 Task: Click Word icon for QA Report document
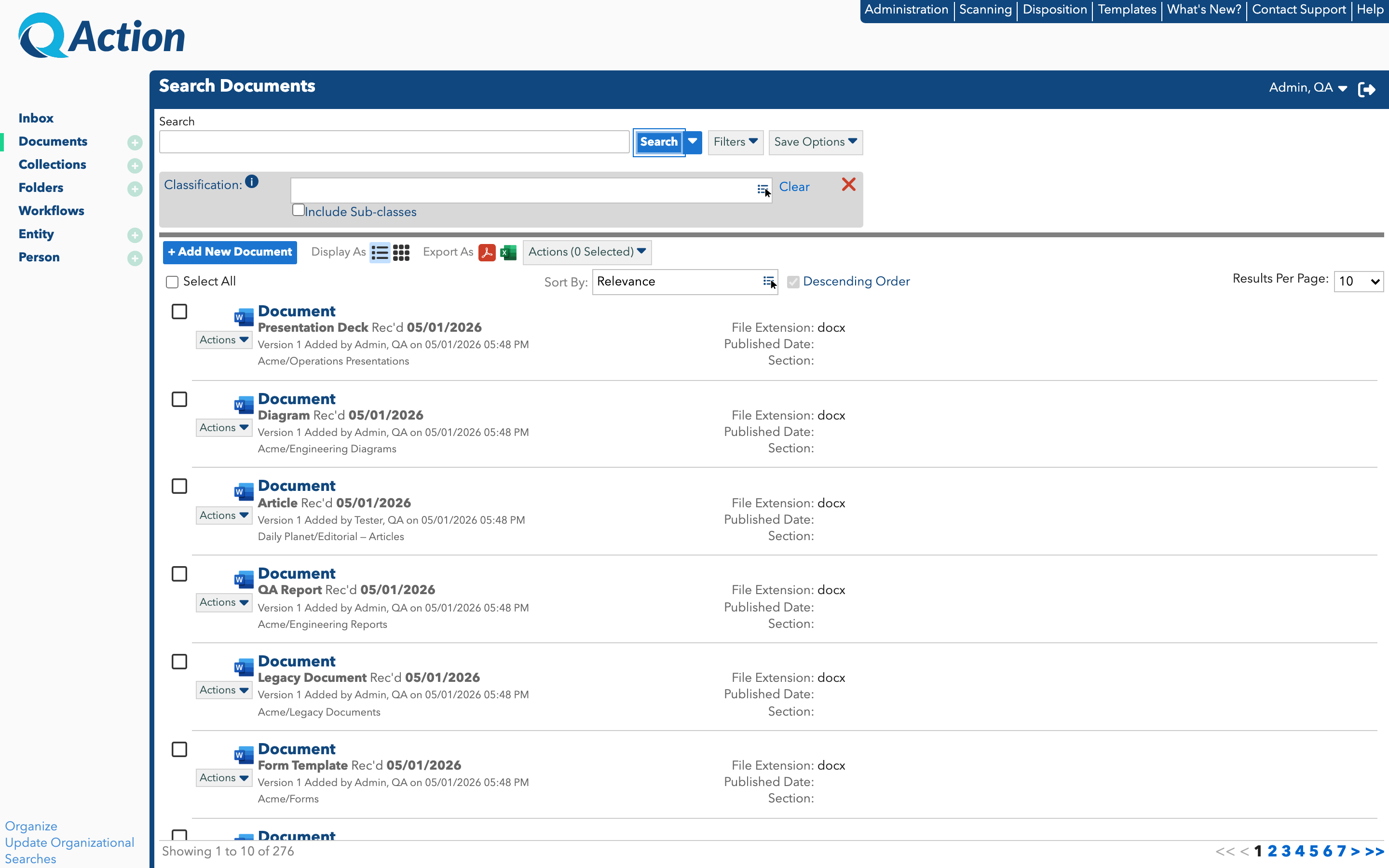(x=244, y=579)
